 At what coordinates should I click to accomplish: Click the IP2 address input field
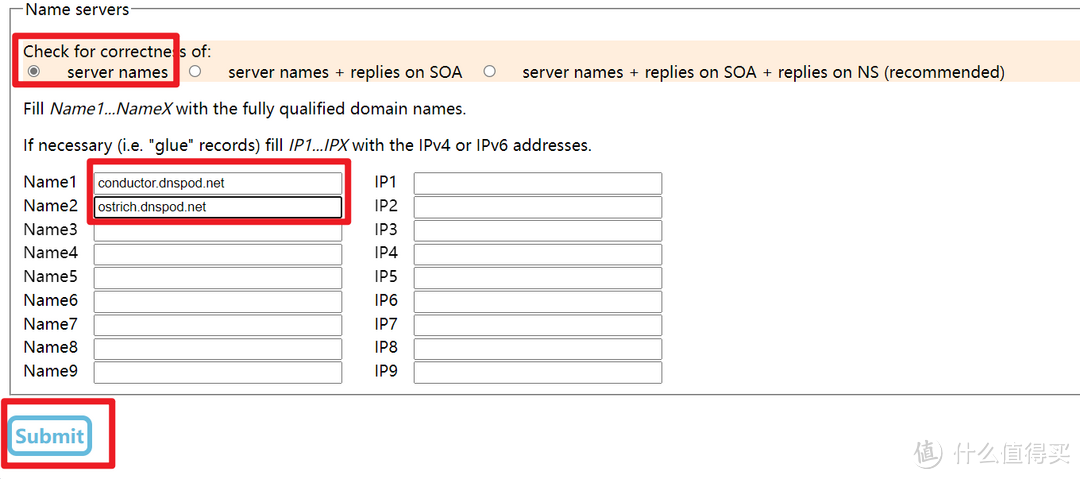coord(538,207)
